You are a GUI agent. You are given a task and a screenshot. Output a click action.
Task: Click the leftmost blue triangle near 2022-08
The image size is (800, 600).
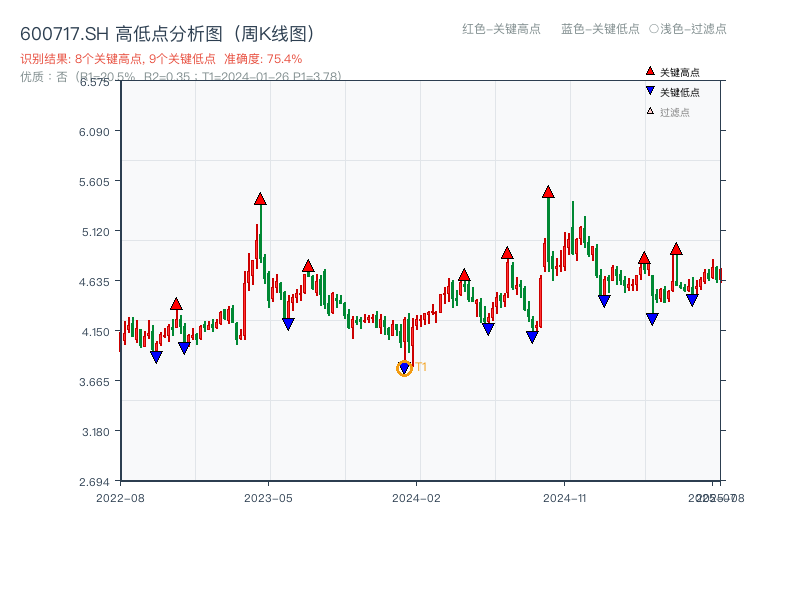coord(157,355)
